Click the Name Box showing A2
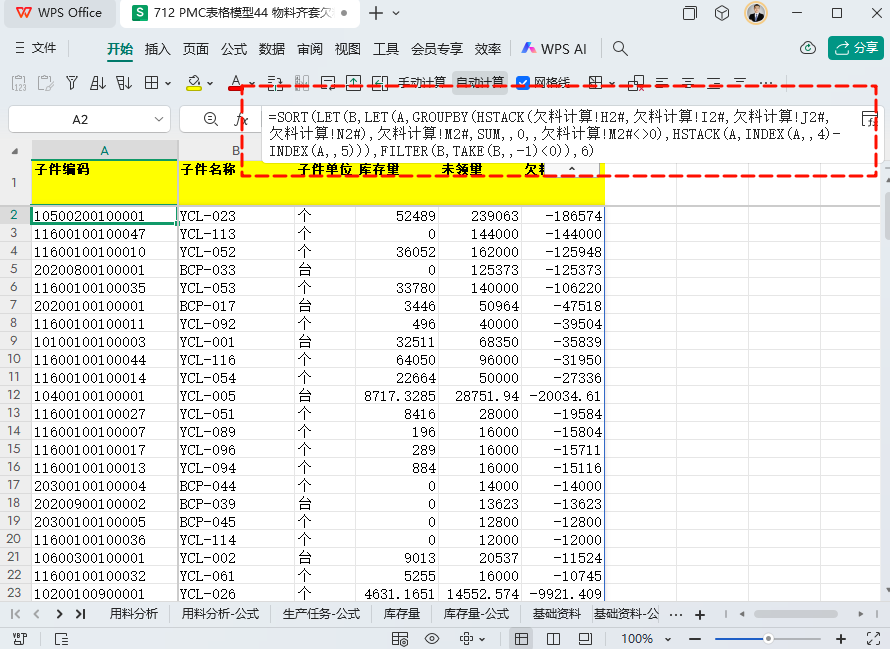The image size is (890, 649). click(x=80, y=119)
